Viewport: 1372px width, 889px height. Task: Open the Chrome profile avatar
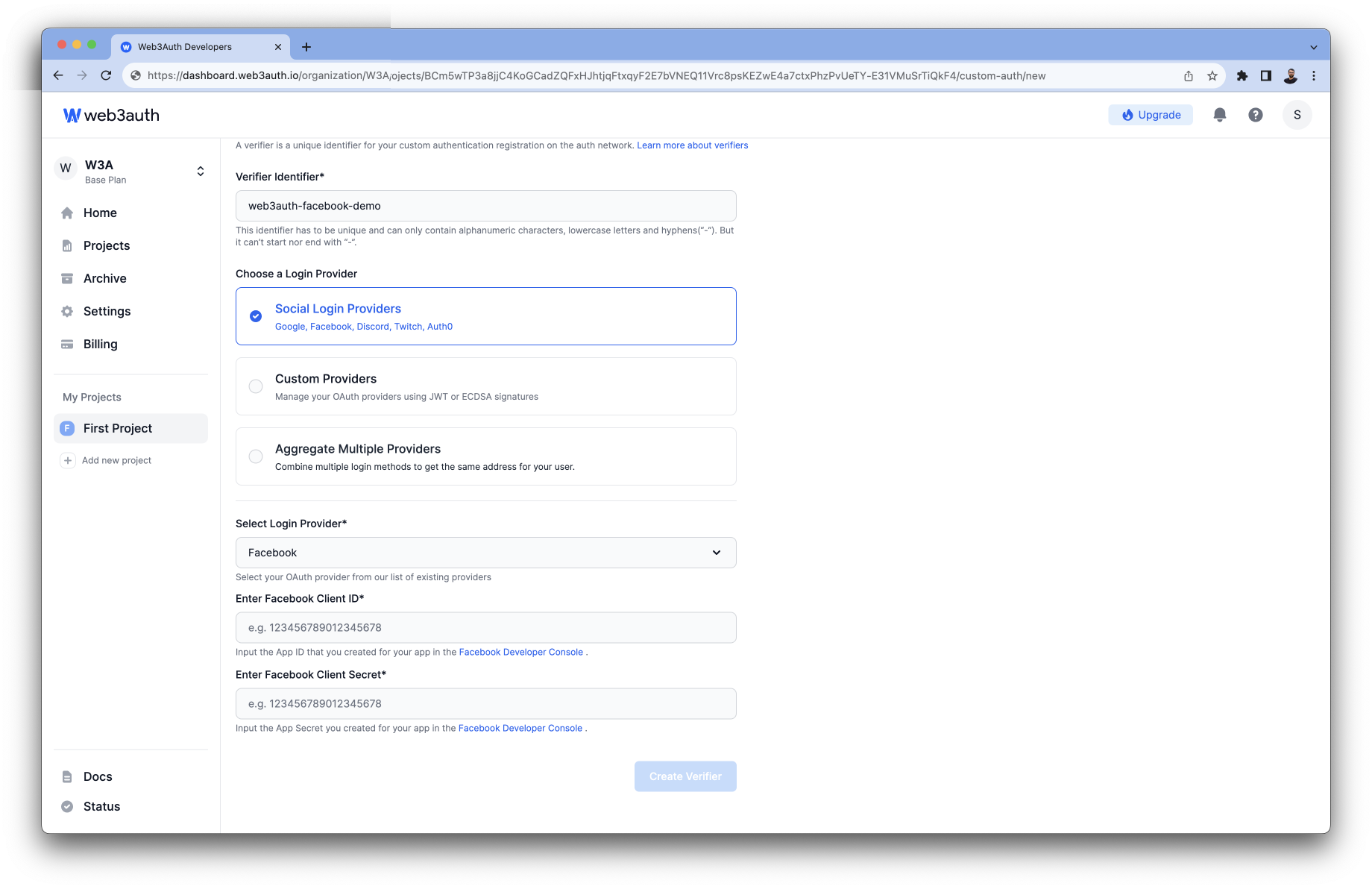point(1291,75)
